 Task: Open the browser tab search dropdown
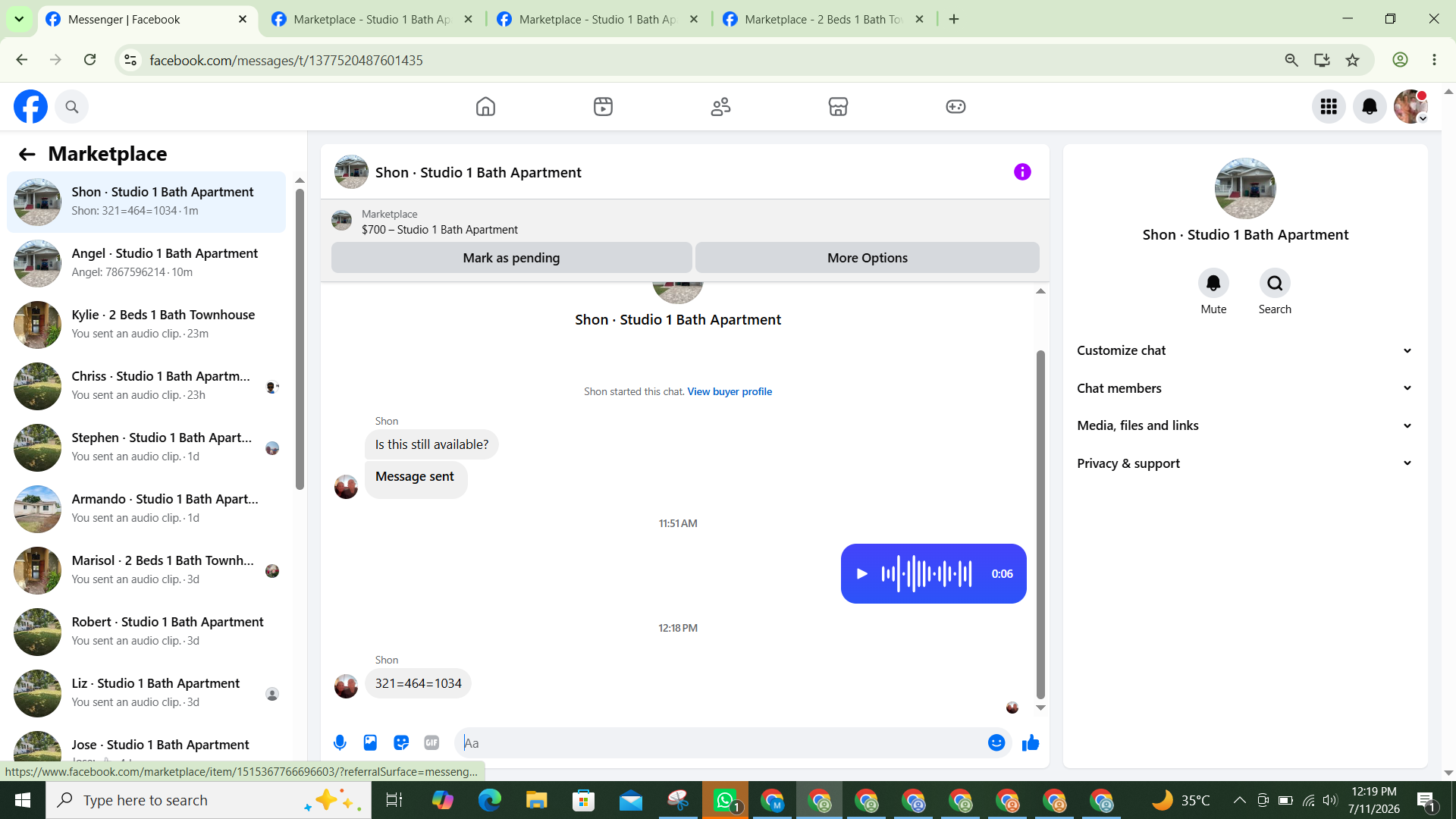click(19, 19)
